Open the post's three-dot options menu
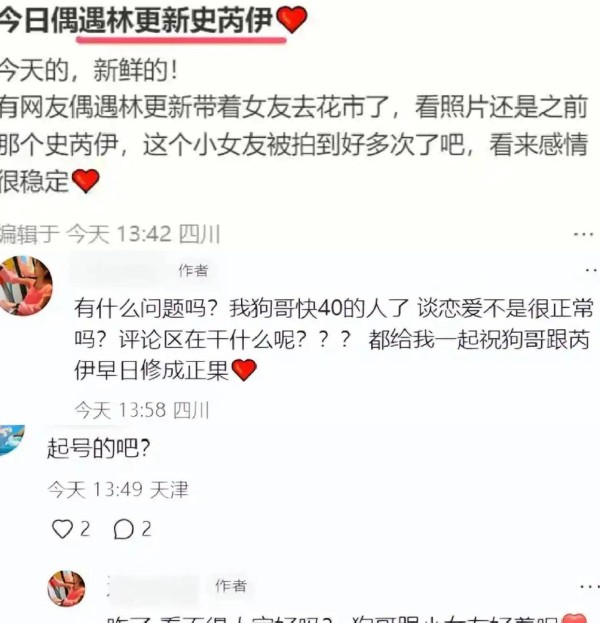Image resolution: width=600 pixels, height=623 pixels. (583, 234)
